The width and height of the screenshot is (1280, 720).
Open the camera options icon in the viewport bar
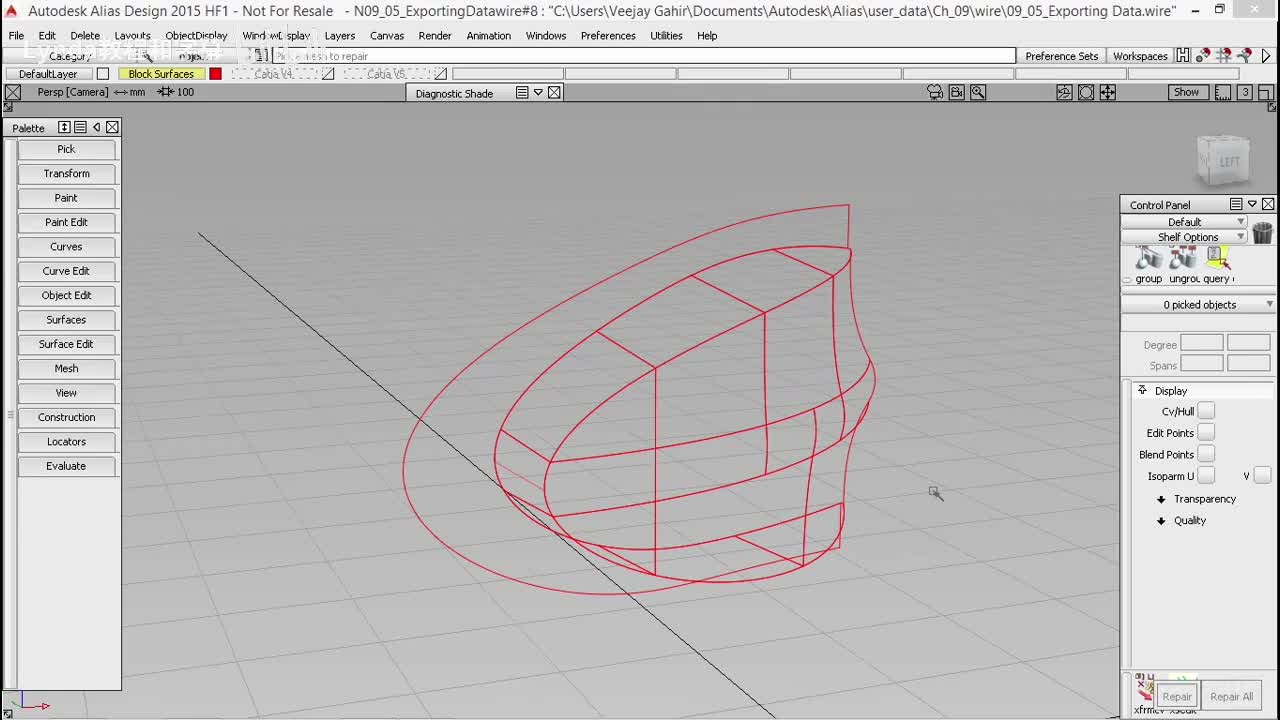click(x=935, y=92)
